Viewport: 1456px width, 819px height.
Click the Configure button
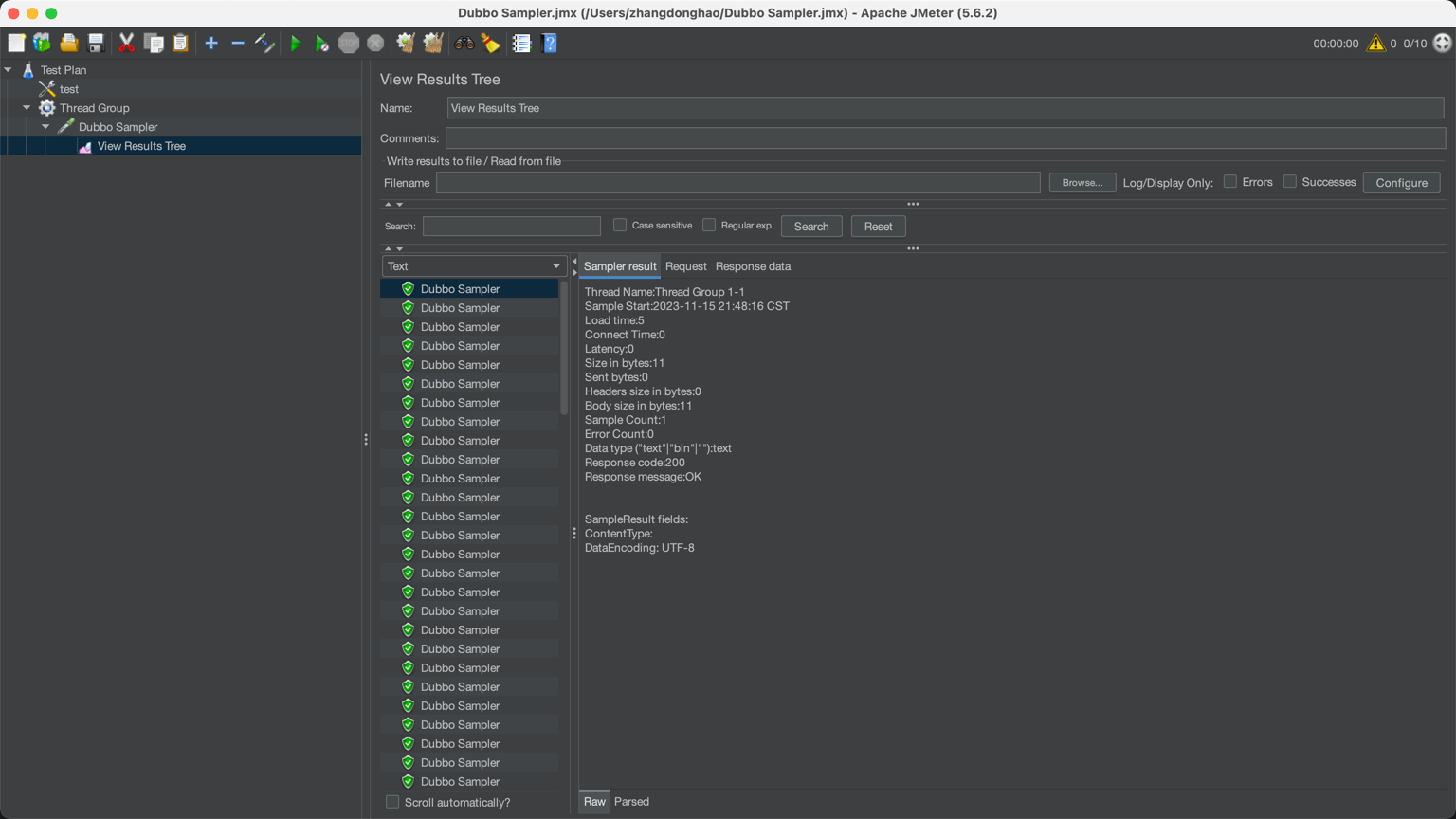1401,182
